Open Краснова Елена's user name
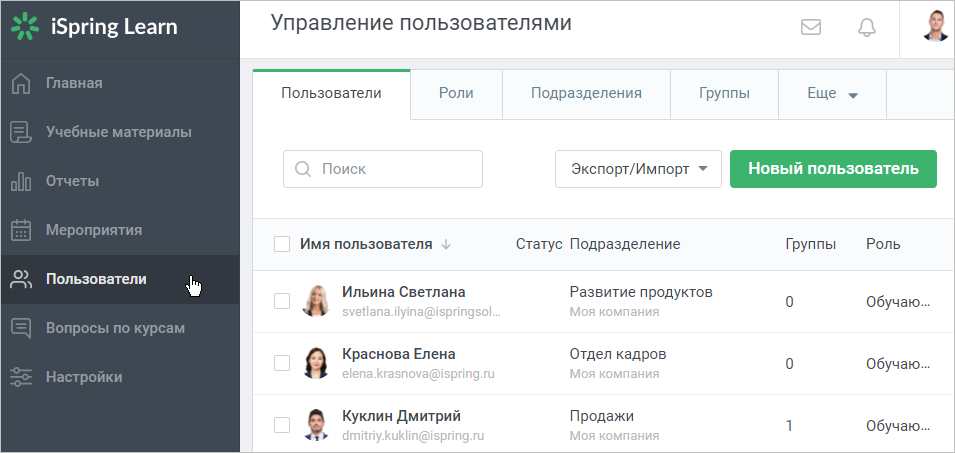955x453 pixels. [x=398, y=354]
